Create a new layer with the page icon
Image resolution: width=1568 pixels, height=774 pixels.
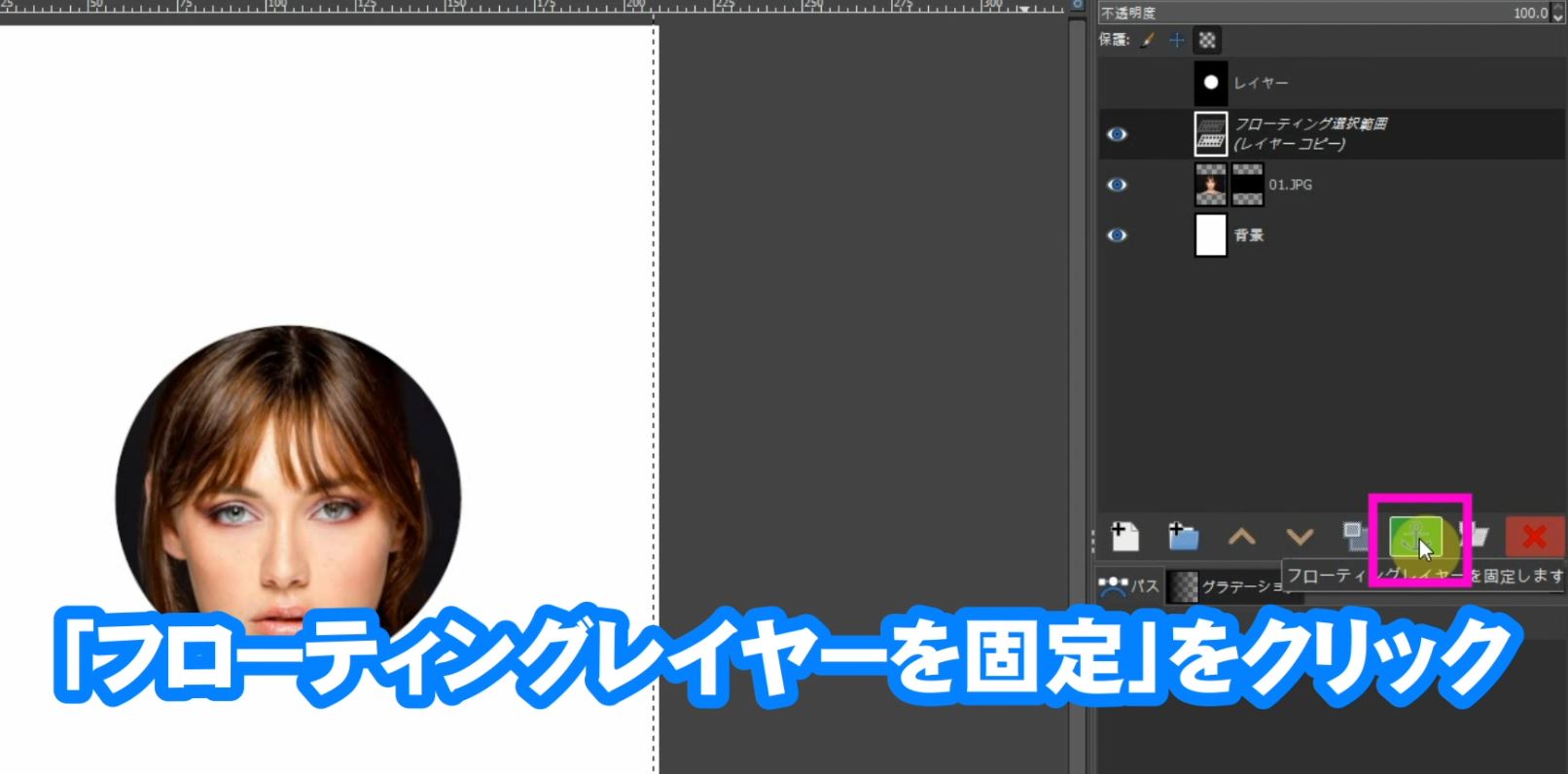pyautogui.click(x=1125, y=536)
